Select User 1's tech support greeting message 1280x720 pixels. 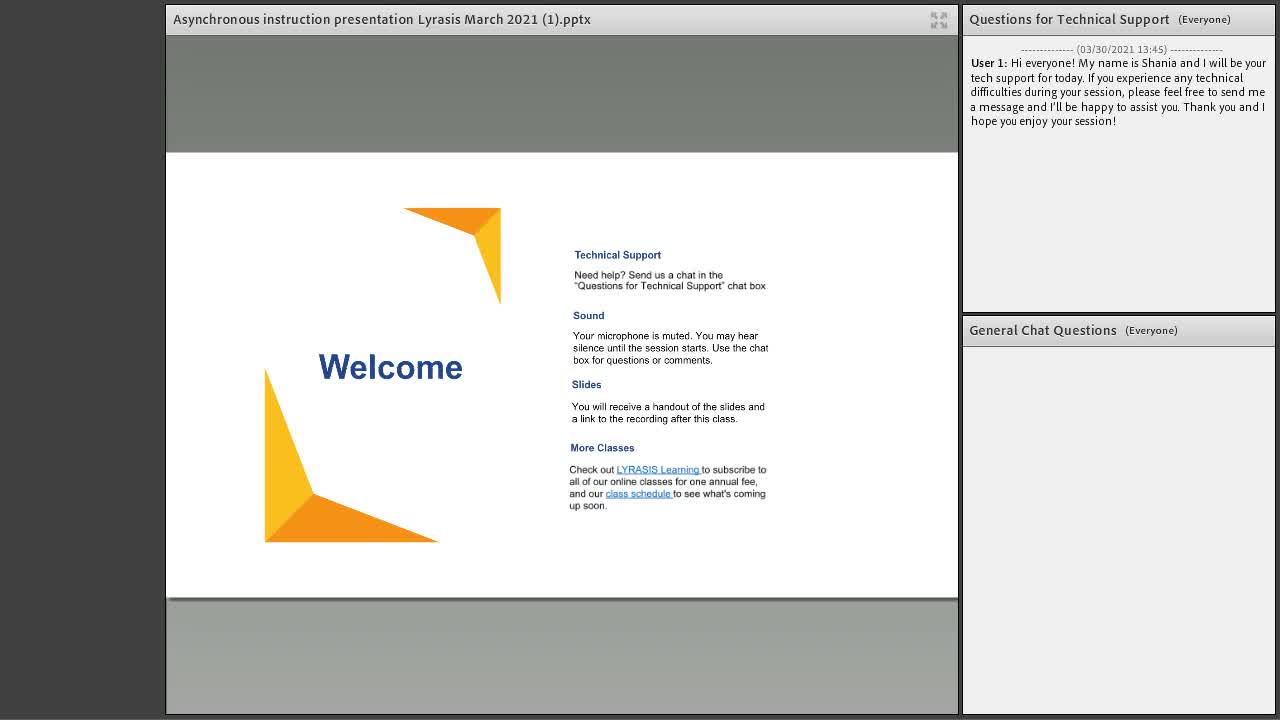[1118, 92]
